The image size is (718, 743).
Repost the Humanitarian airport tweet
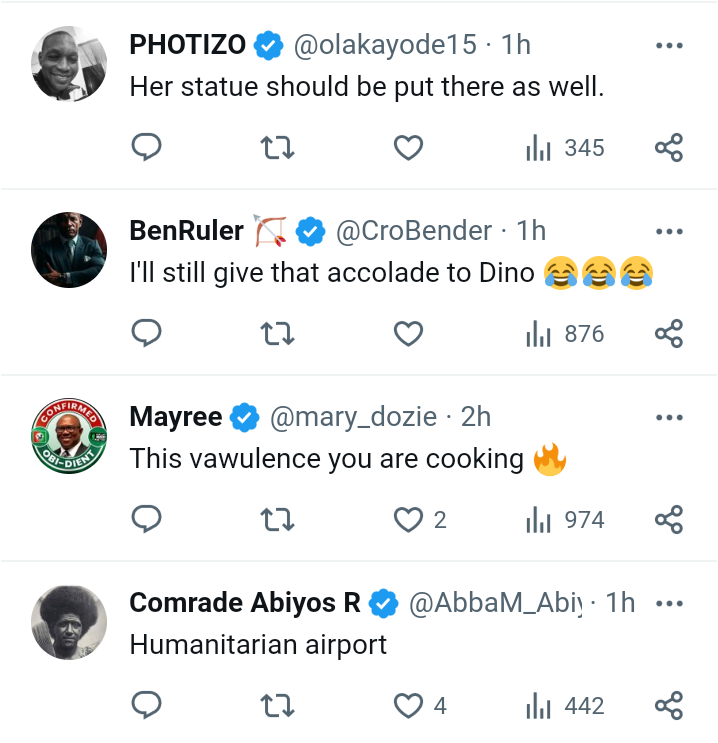pos(277,706)
